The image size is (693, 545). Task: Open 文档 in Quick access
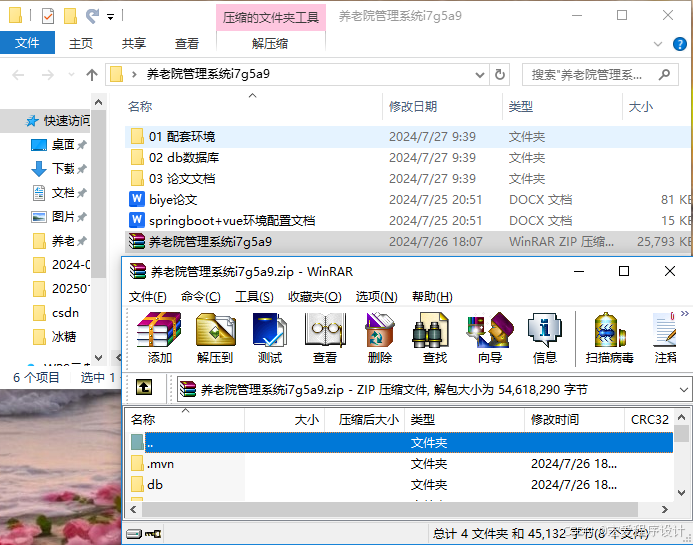58,193
